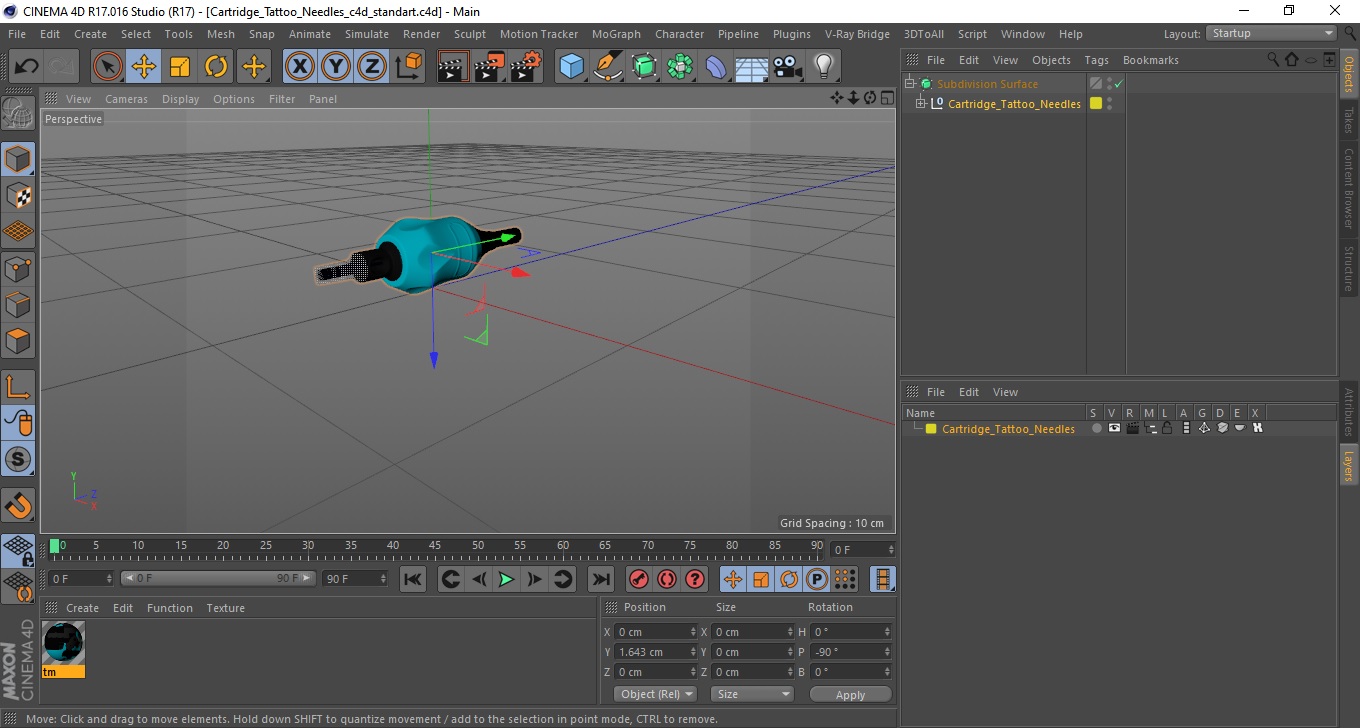Open viewport Cameras menu
This screenshot has height=728, width=1360.
click(126, 99)
